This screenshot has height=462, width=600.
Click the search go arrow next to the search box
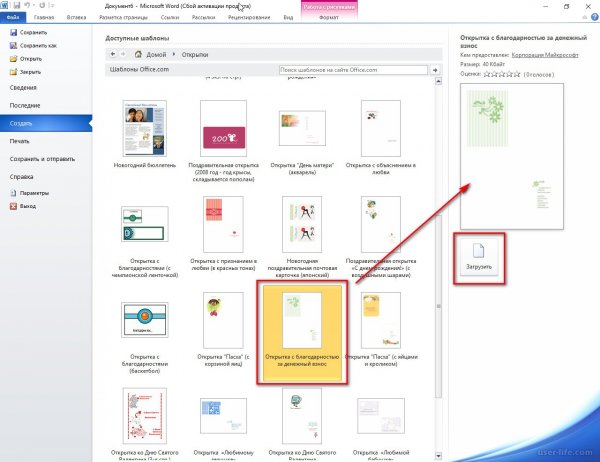coord(435,71)
